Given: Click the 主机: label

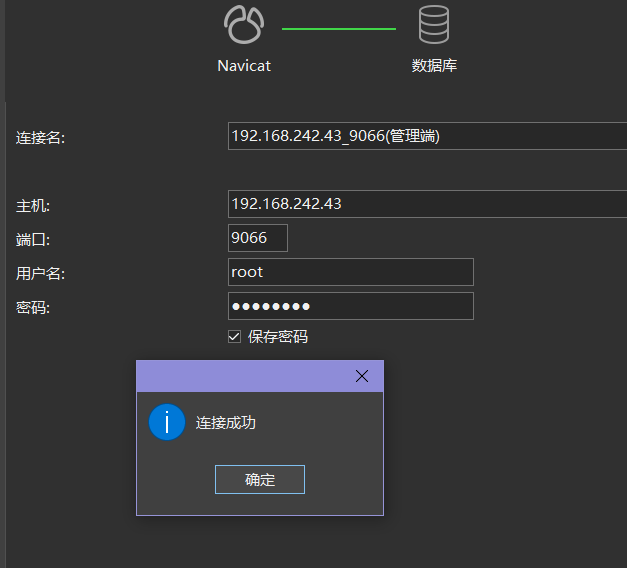Looking at the screenshot, I should click(33, 206).
